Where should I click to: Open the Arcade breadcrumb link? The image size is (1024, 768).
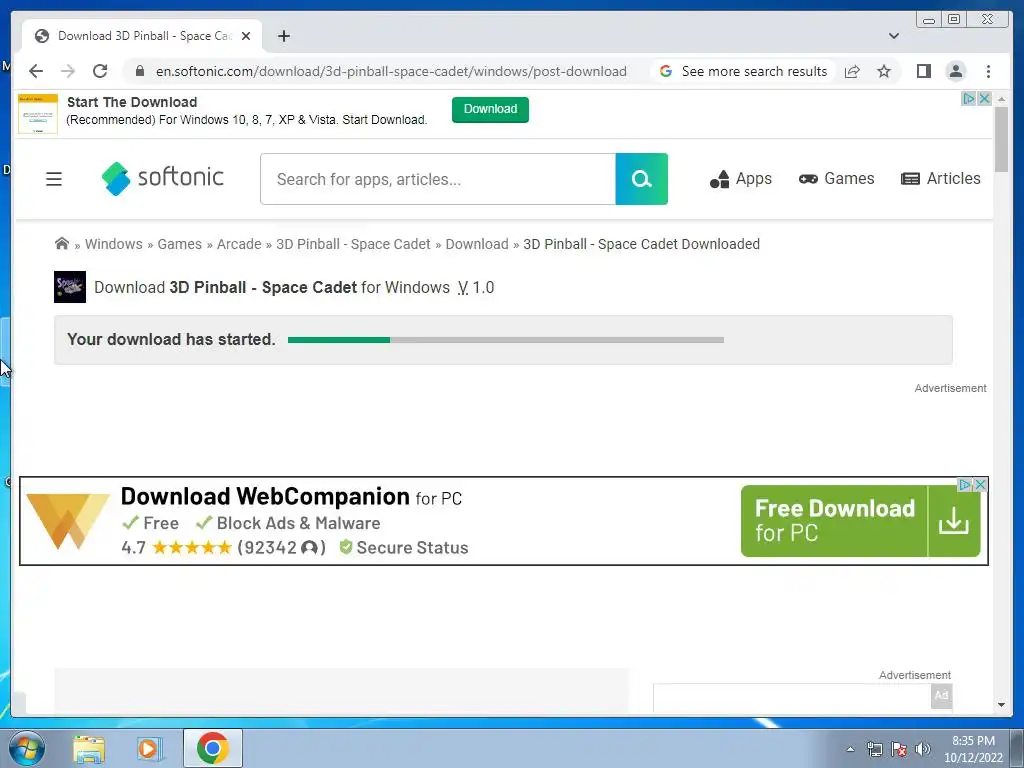coord(239,244)
